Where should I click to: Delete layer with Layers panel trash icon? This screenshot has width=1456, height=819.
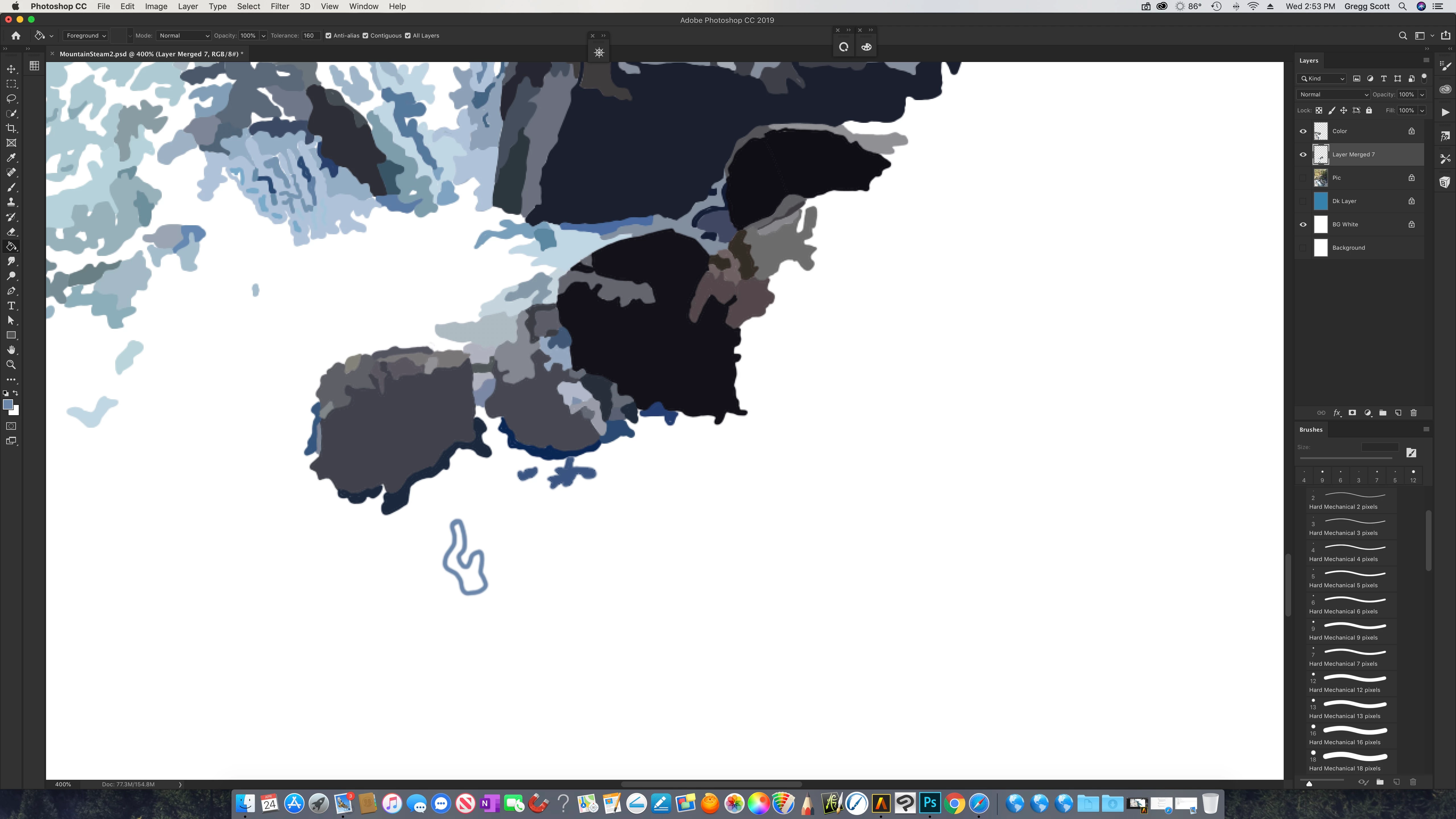tap(1414, 413)
